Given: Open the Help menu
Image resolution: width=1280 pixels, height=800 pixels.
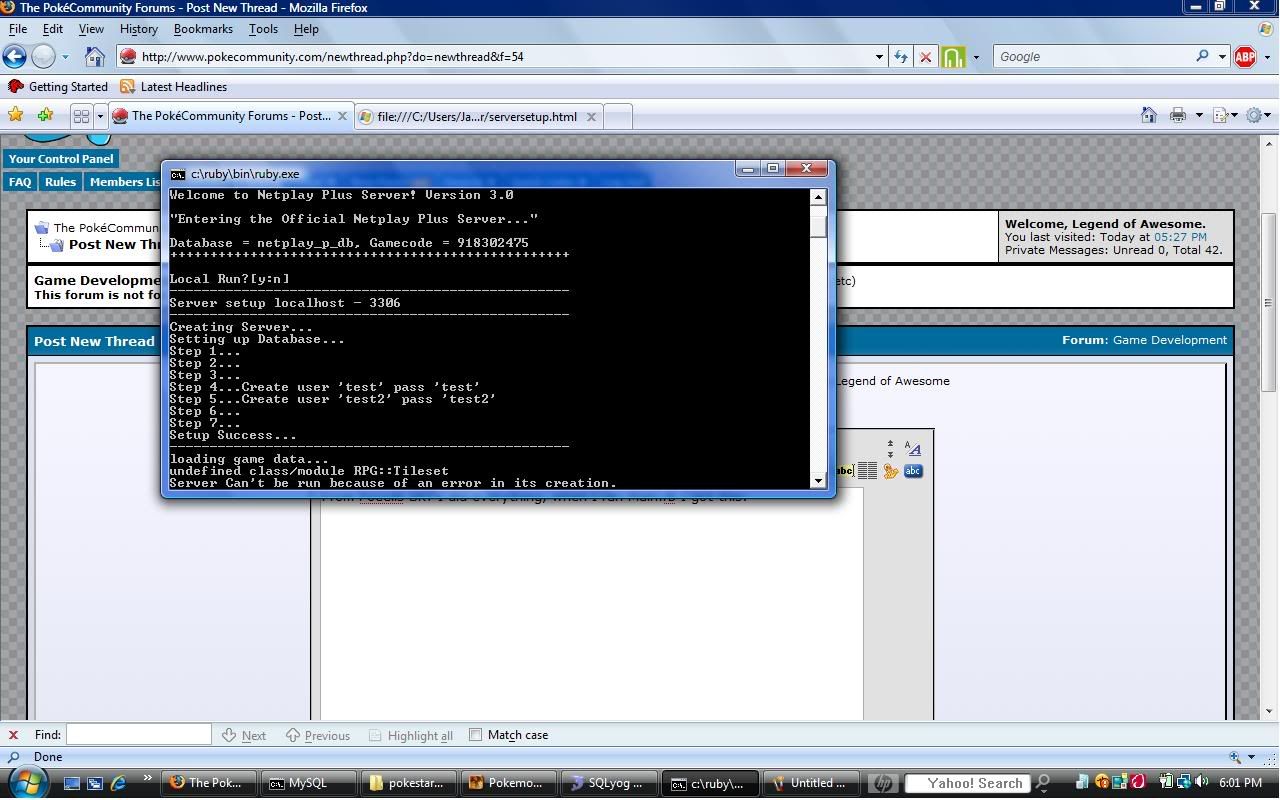Looking at the screenshot, I should coord(306,29).
